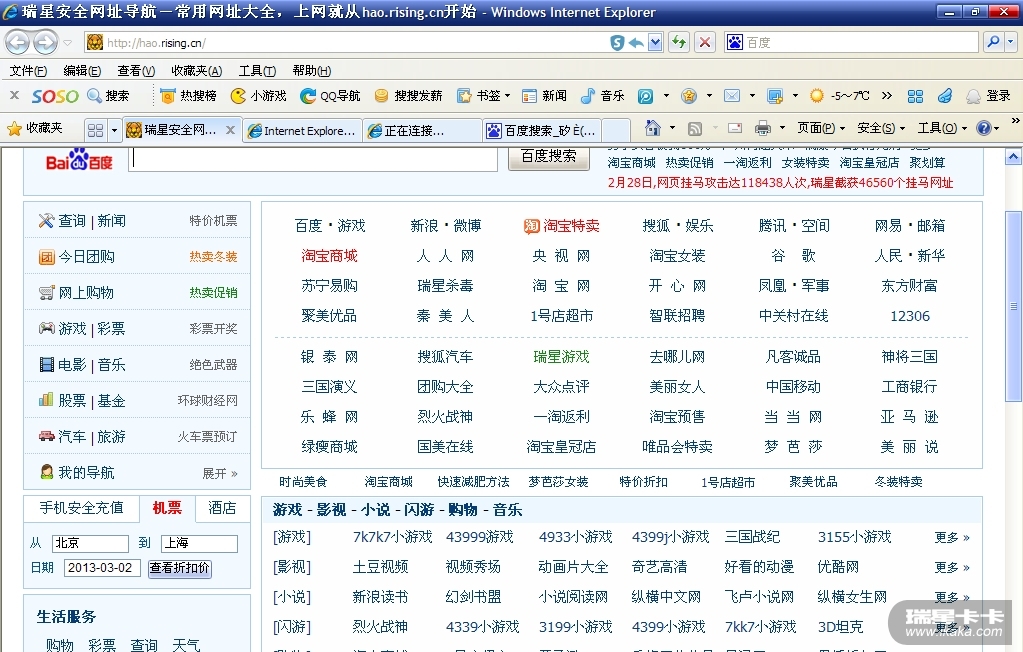
Task: Click the Stop loading red X icon
Action: coord(705,42)
